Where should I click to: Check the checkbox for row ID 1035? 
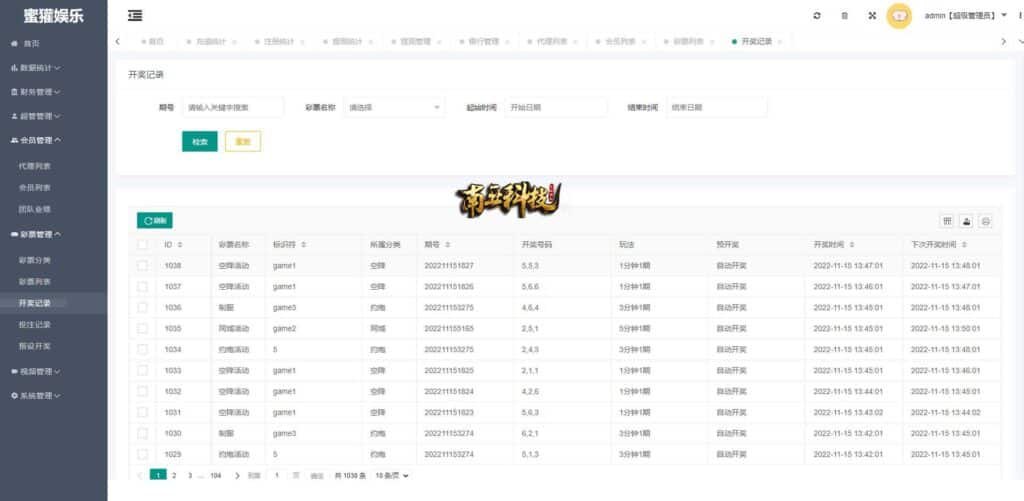tap(143, 328)
